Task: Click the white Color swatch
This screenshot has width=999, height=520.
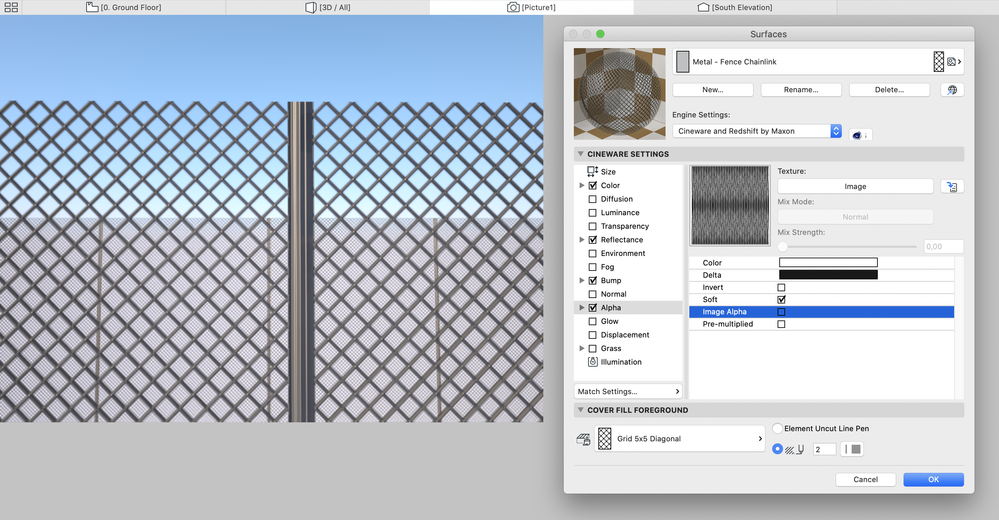Action: point(828,263)
